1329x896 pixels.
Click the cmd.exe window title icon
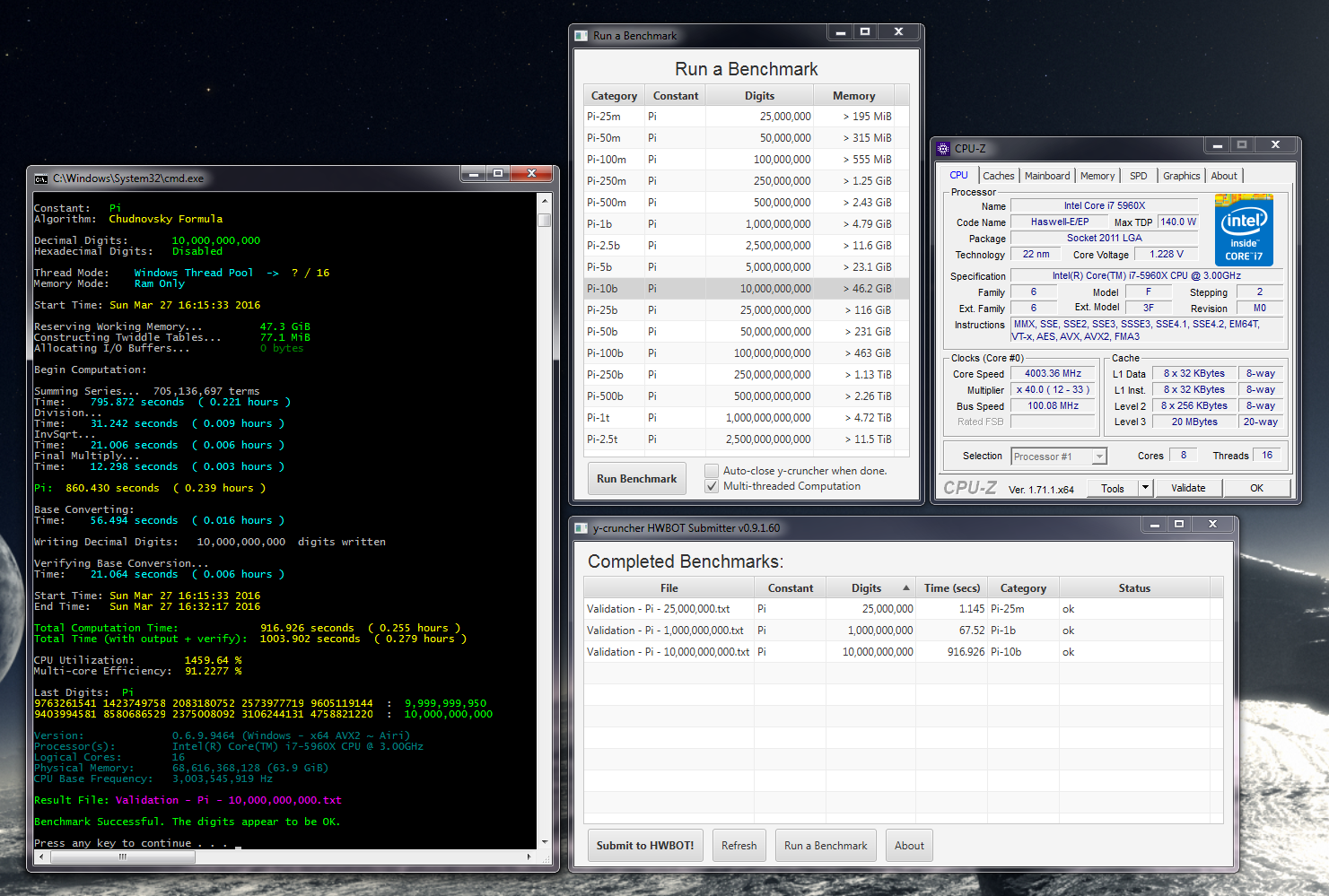point(41,178)
